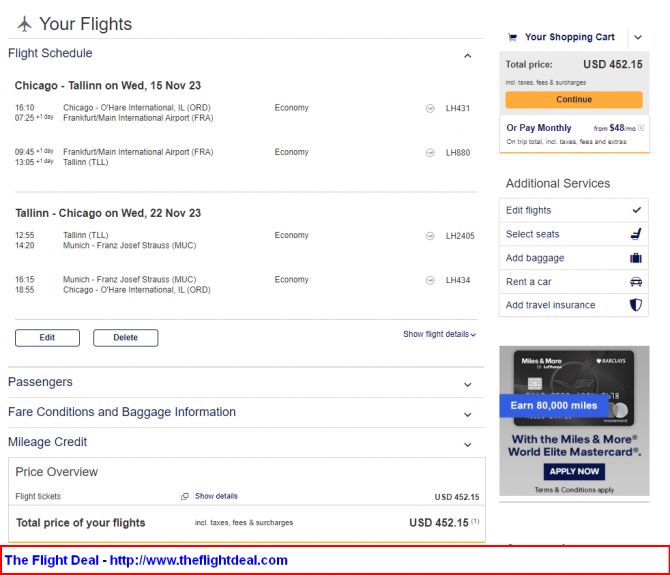This screenshot has height=575, width=670.
Task: Expand the Passengers section
Action: pyautogui.click(x=468, y=385)
